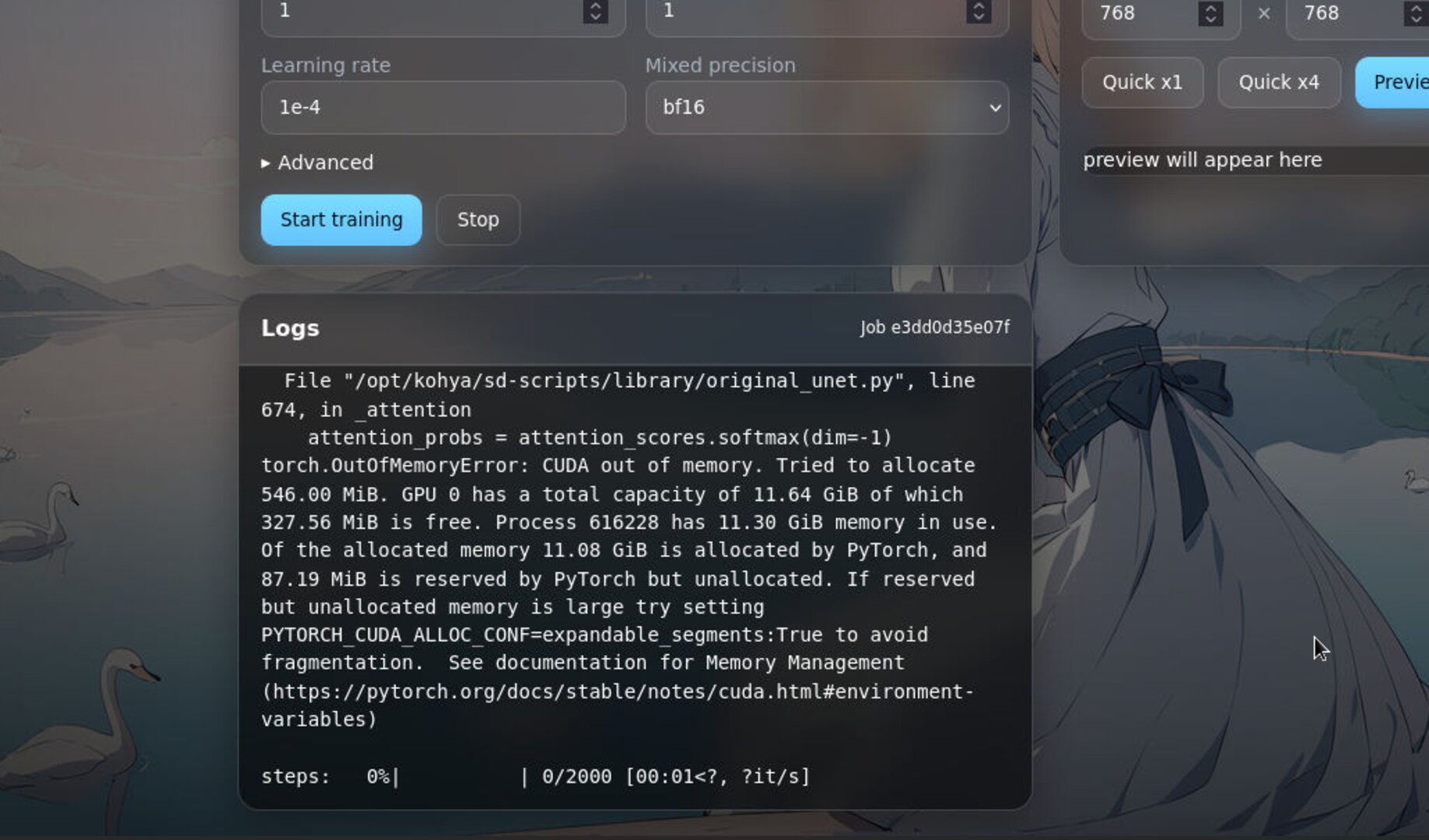Image resolution: width=1429 pixels, height=840 pixels.
Task: Click the preview will appear here area
Action: coord(1203,160)
